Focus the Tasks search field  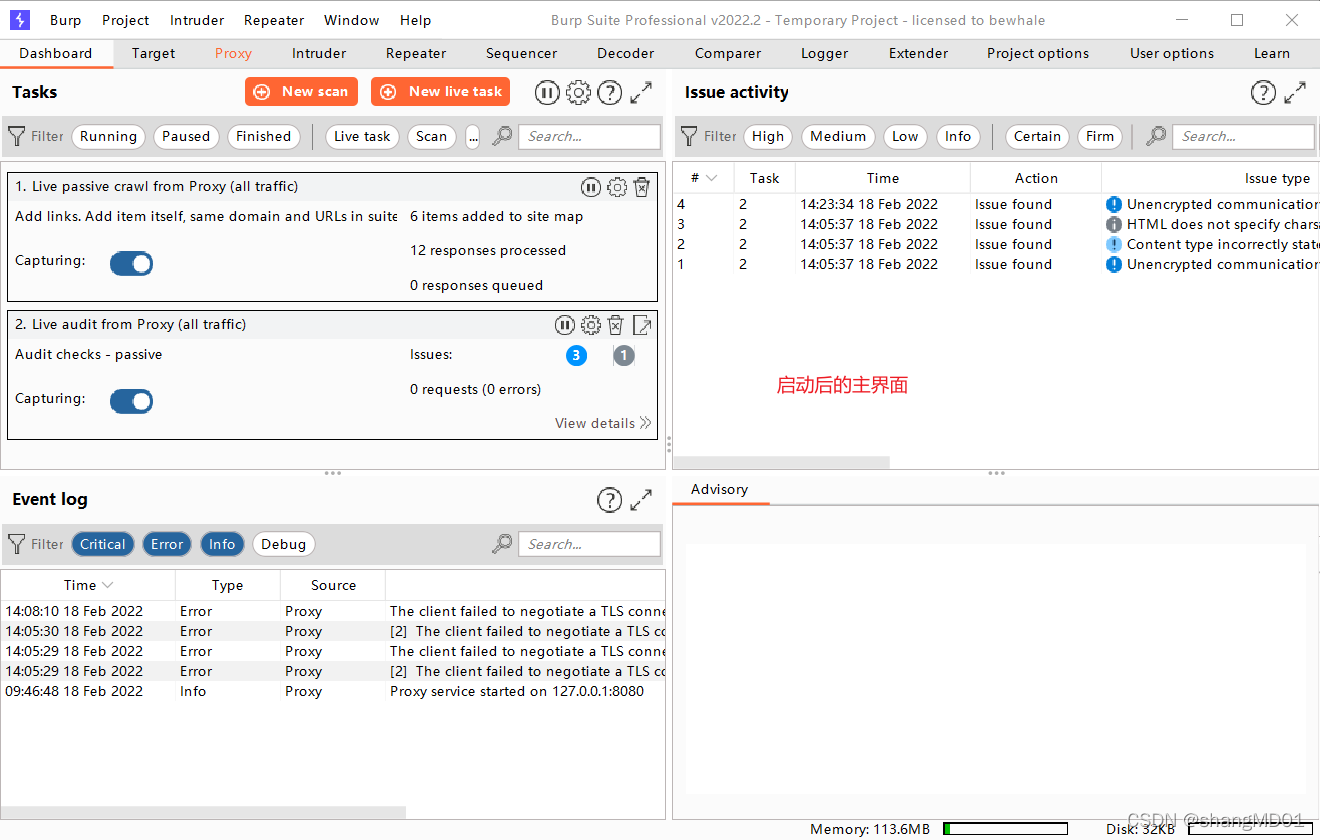point(589,137)
